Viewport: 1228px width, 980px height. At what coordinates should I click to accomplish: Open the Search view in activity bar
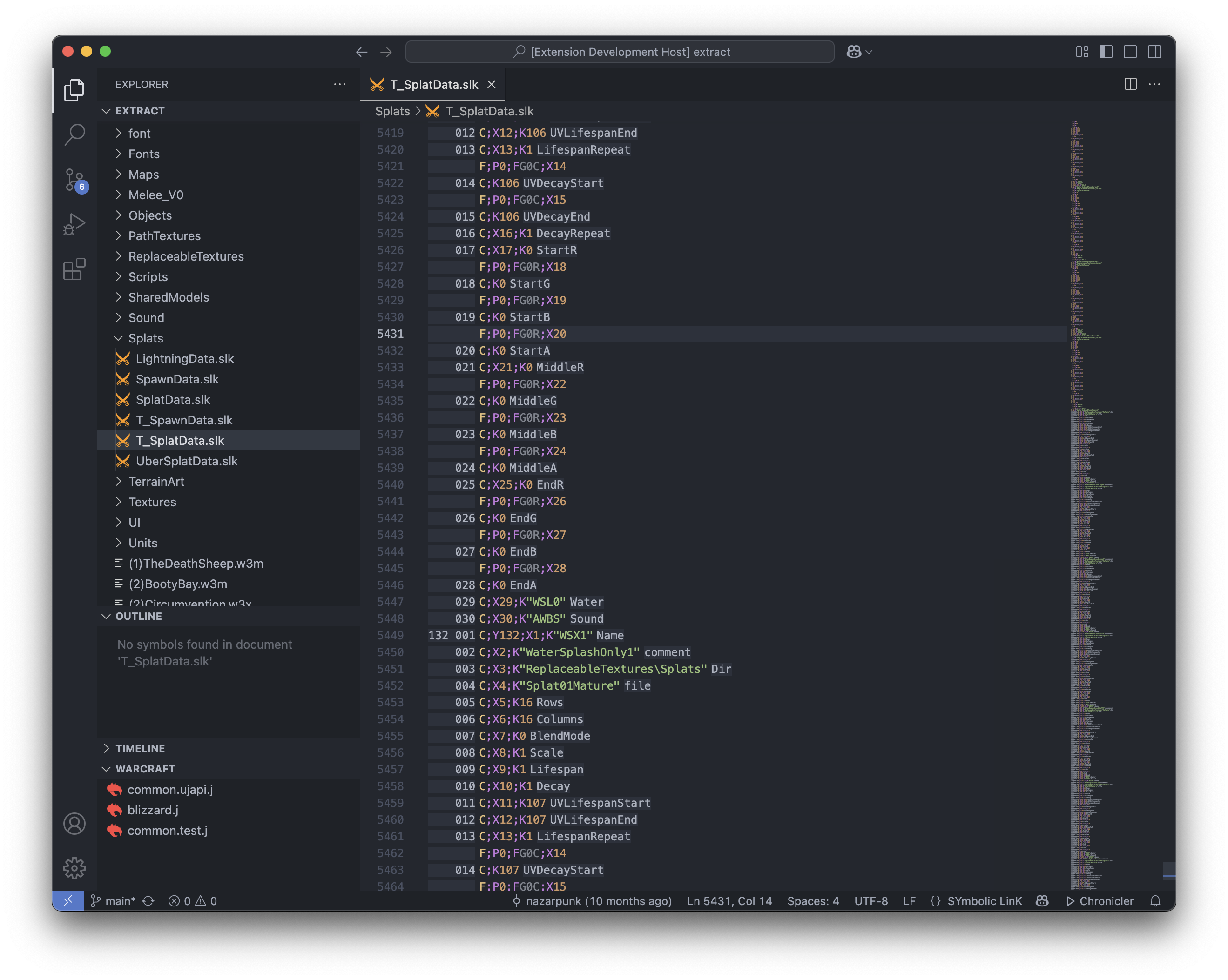click(x=74, y=135)
